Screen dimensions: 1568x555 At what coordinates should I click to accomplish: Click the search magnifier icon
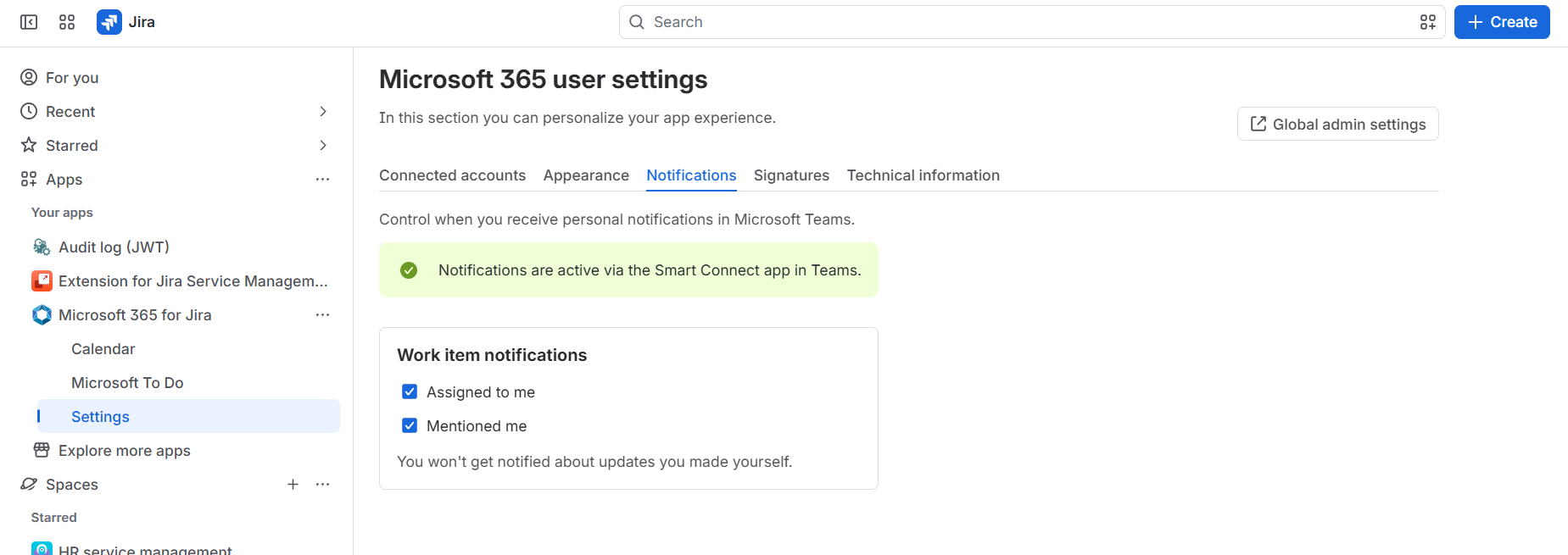(x=637, y=22)
